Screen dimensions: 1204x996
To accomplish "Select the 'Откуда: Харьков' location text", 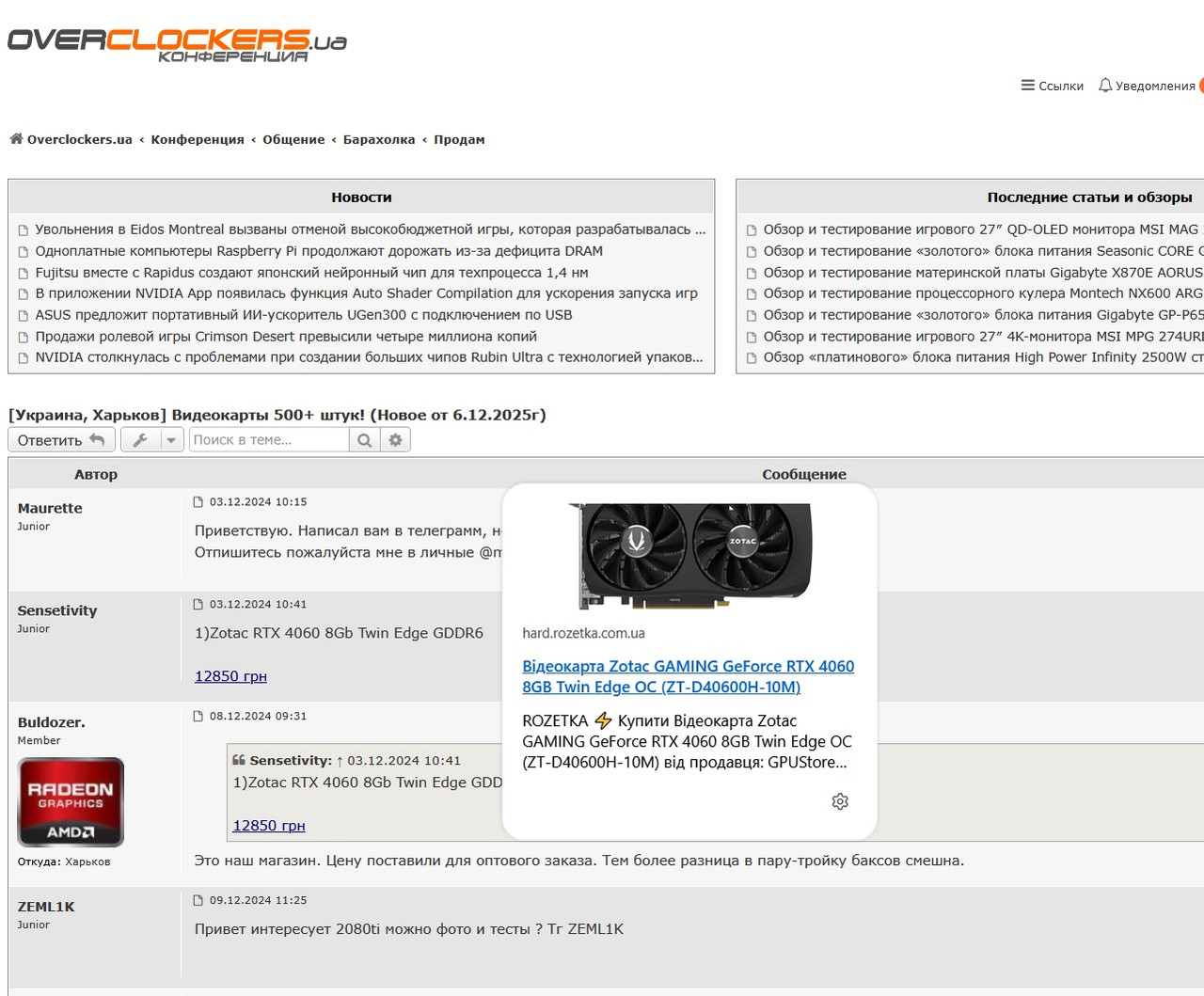I will [64, 862].
